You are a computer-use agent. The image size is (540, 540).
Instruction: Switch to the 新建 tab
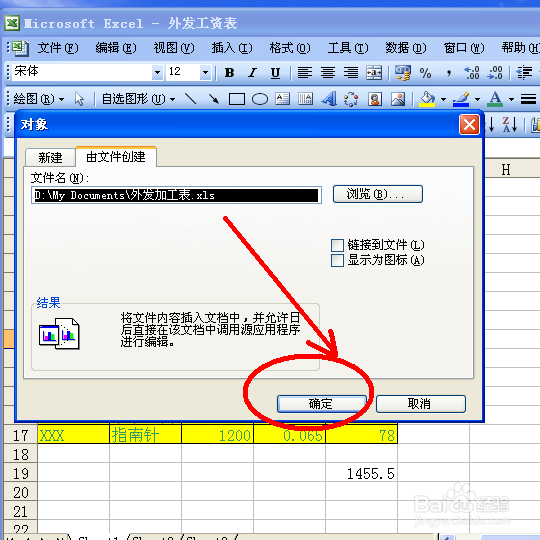50,158
